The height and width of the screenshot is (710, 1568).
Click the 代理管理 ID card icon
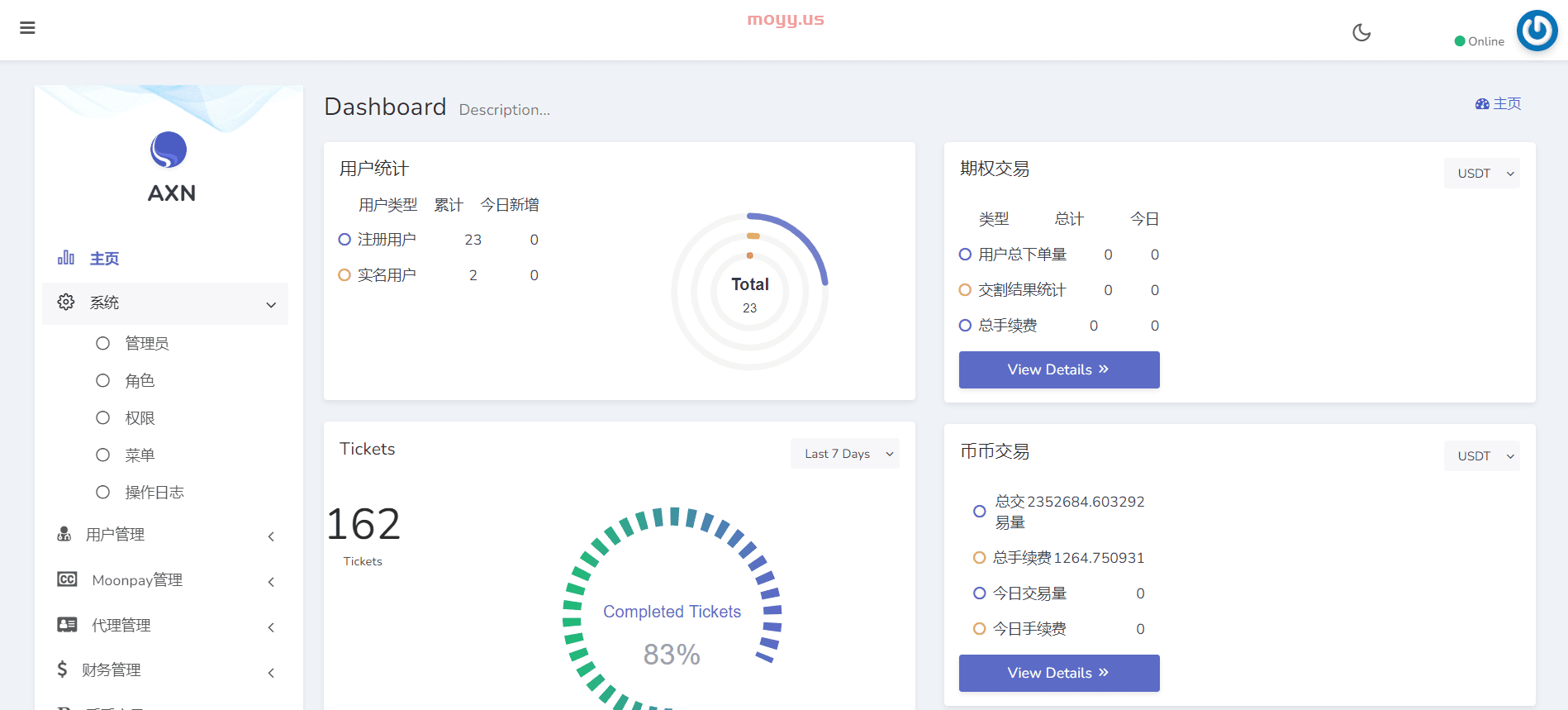[x=67, y=625]
